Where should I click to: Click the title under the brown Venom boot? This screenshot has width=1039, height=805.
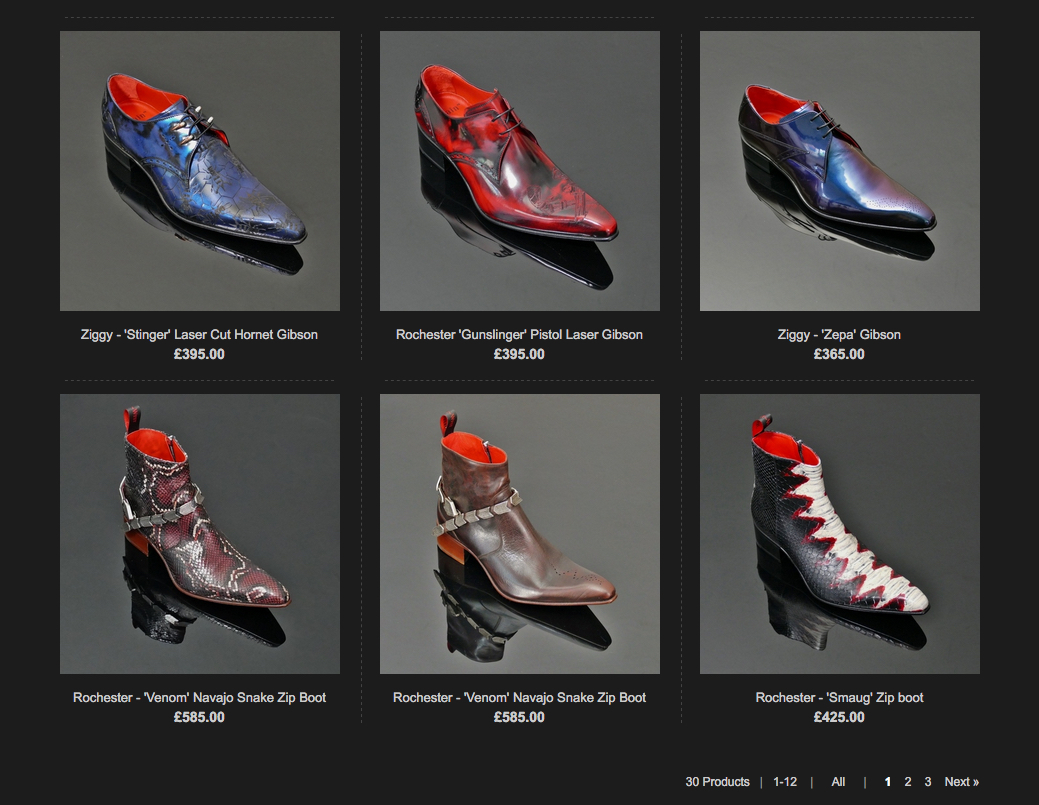520,698
